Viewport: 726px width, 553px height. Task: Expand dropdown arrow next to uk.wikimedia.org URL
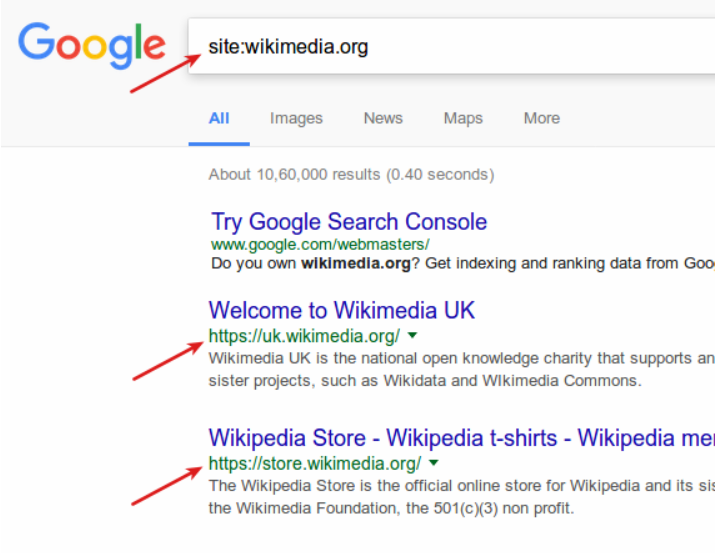(x=413, y=335)
